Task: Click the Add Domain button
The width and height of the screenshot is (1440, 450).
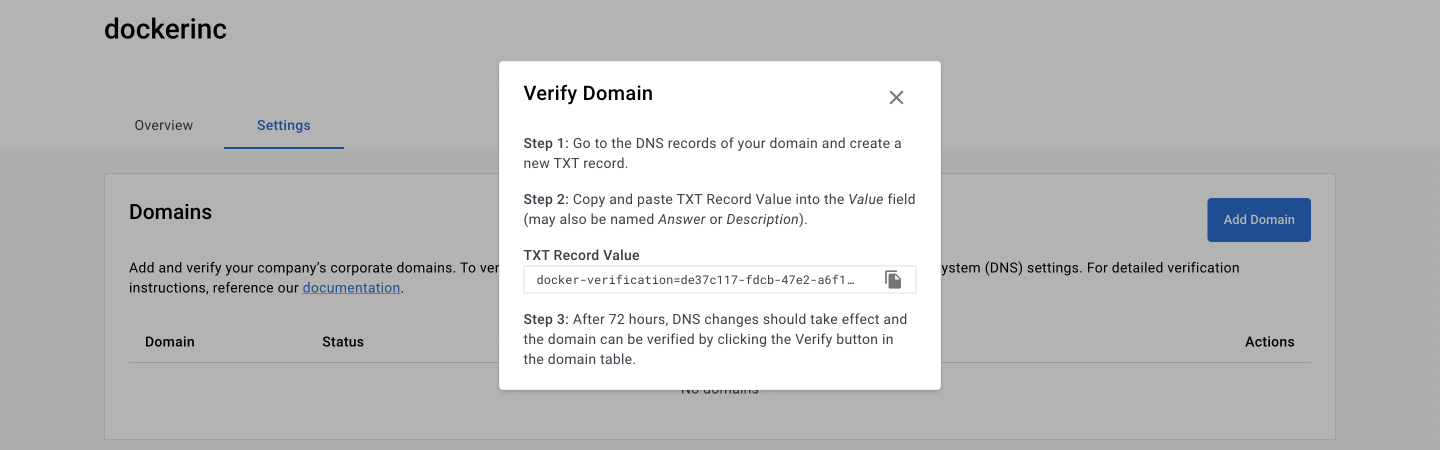Action: (1259, 219)
